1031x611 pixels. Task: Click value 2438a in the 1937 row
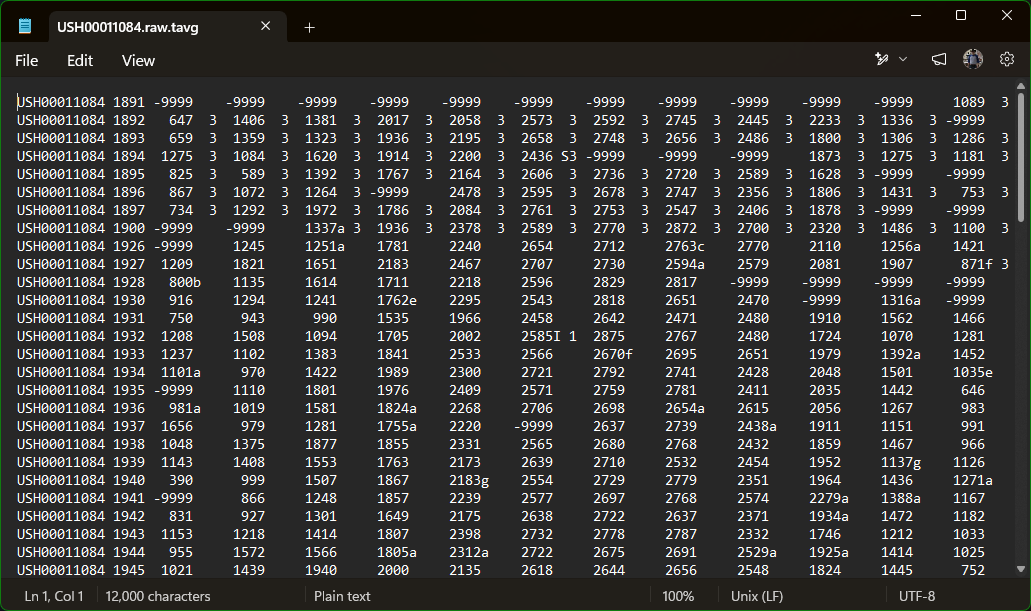[757, 426]
